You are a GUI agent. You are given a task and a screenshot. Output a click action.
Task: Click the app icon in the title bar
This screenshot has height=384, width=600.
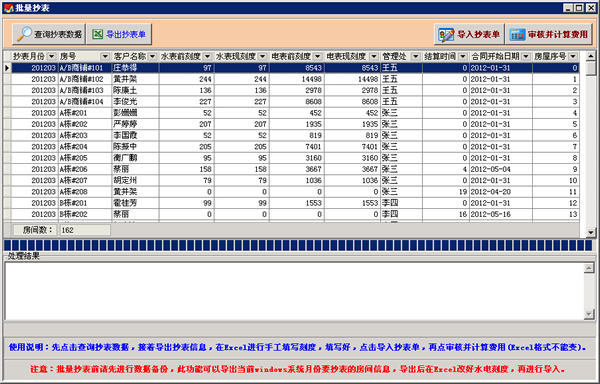(8, 8)
